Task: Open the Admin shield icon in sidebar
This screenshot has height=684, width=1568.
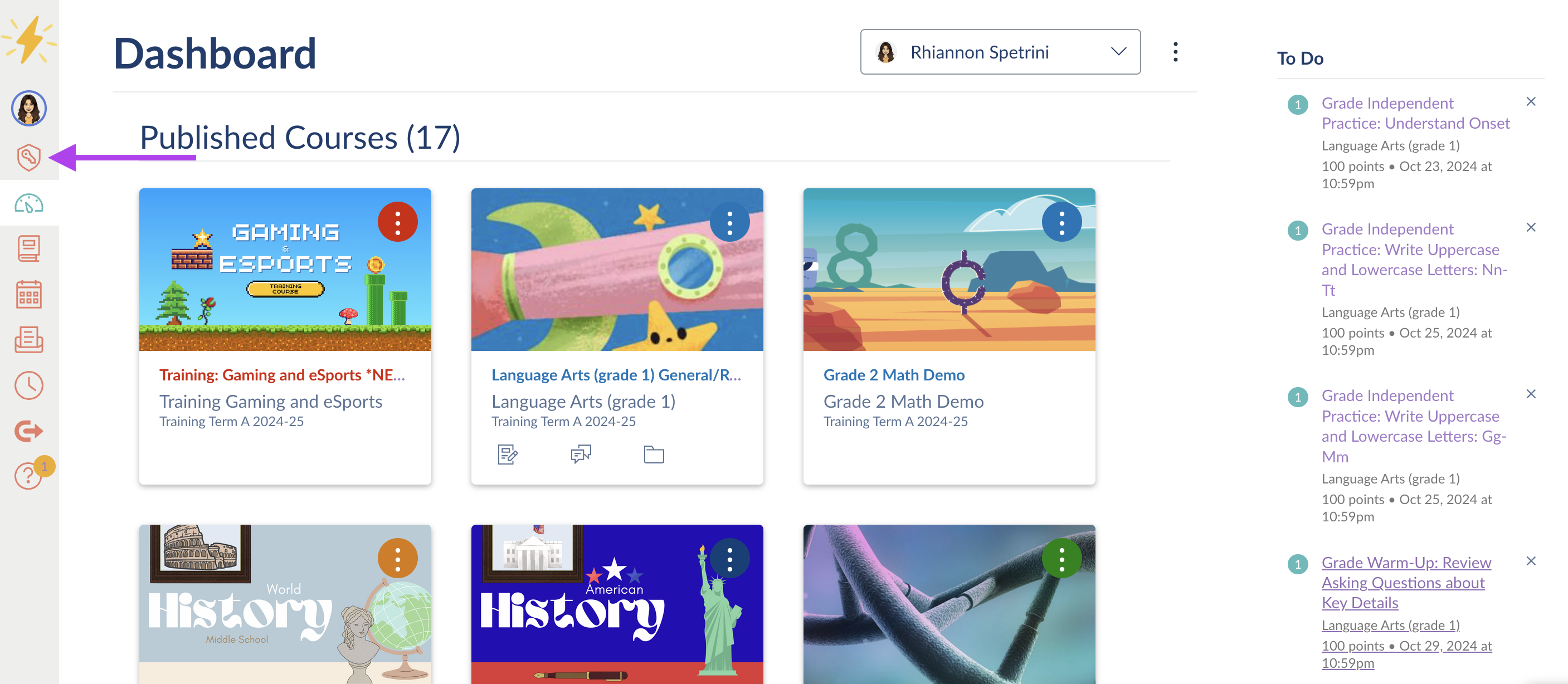Action: pyautogui.click(x=28, y=158)
